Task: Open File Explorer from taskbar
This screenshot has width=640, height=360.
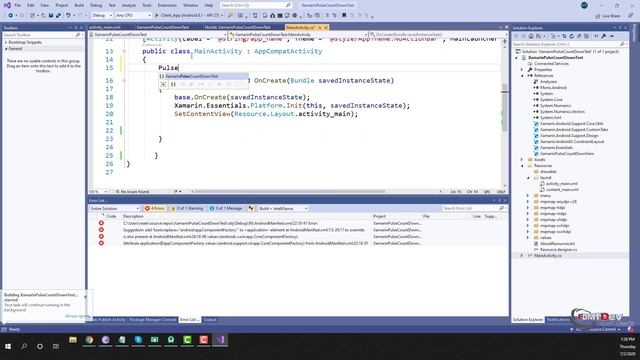Action: coord(73,340)
